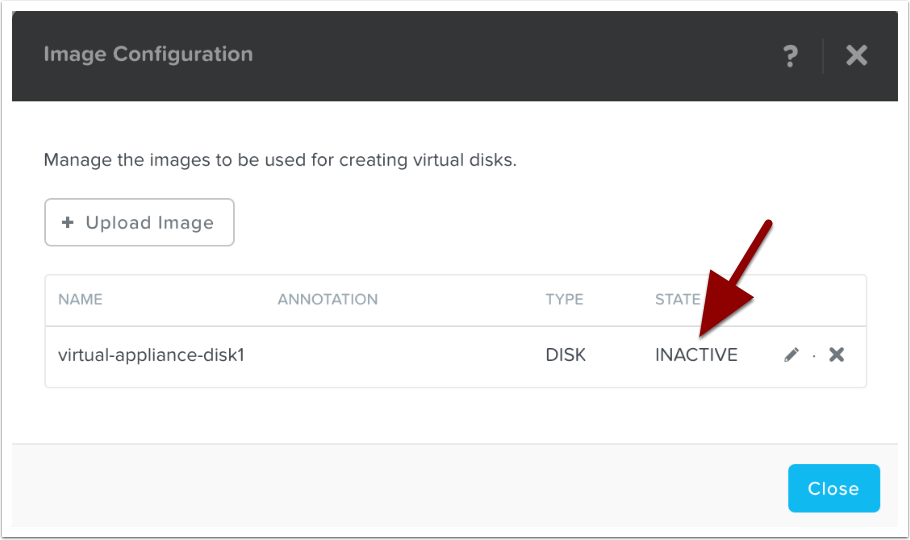Select the virtual-appliance-disk1 image name

(151, 355)
